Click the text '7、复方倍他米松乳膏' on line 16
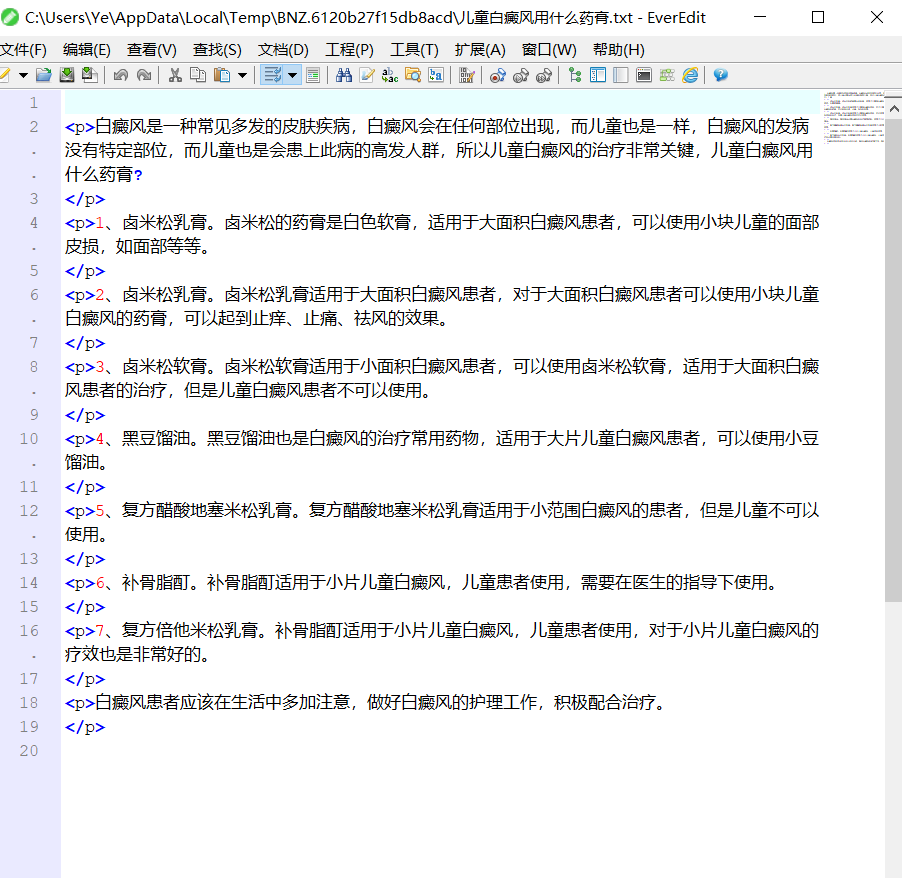The width and height of the screenshot is (902, 878). [x=177, y=631]
